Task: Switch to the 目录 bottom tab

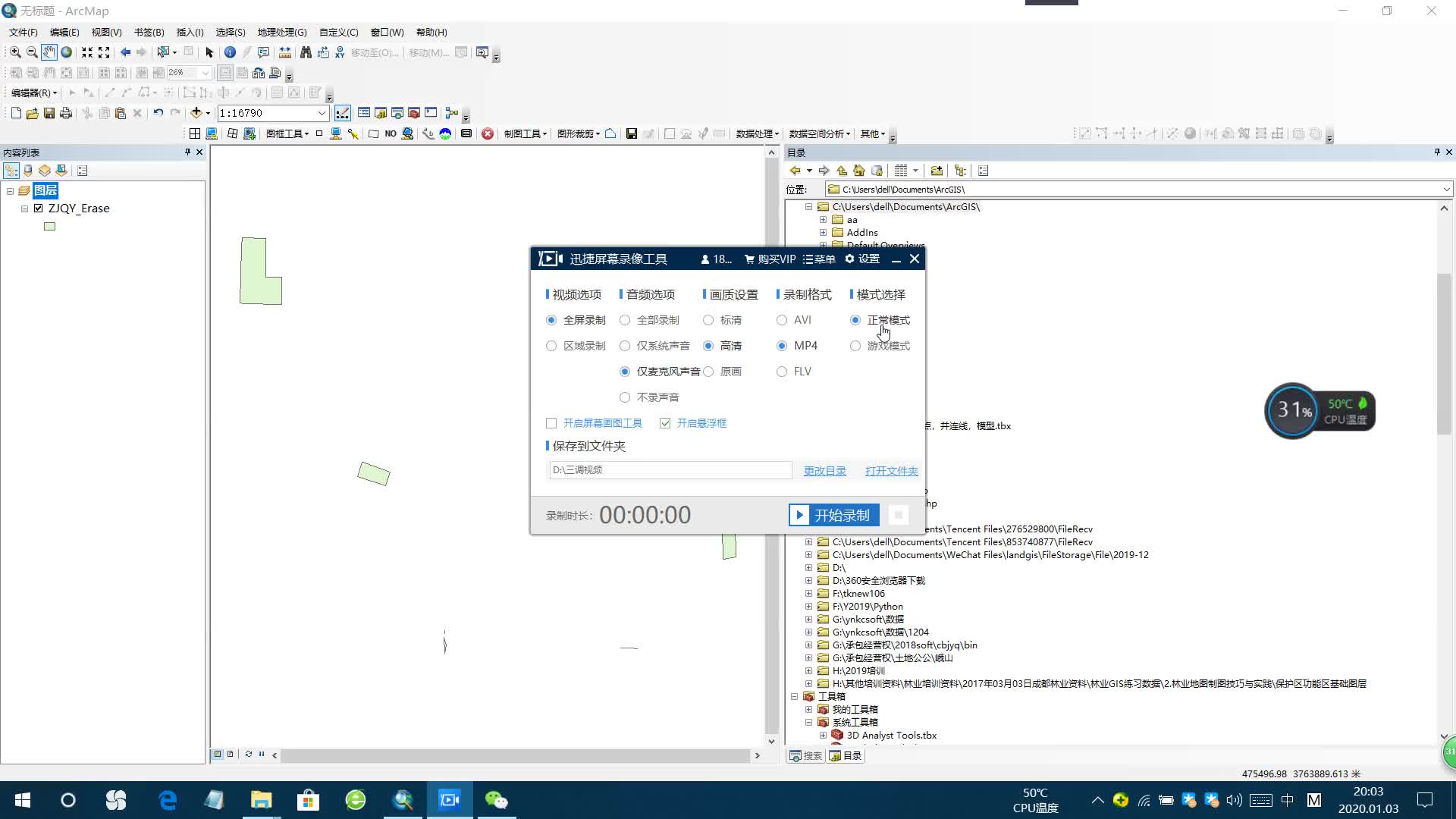Action: click(x=846, y=756)
